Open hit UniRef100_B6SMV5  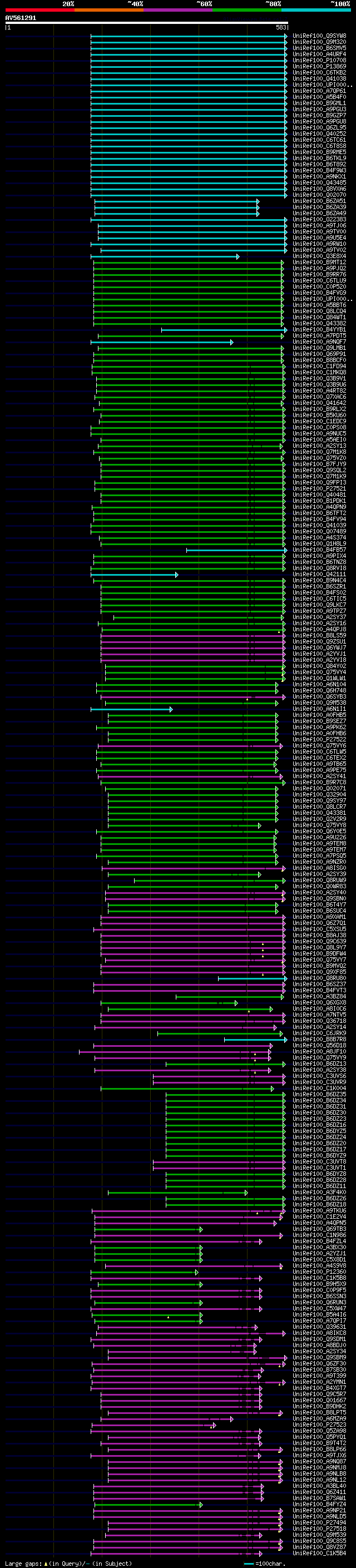[x=319, y=48]
